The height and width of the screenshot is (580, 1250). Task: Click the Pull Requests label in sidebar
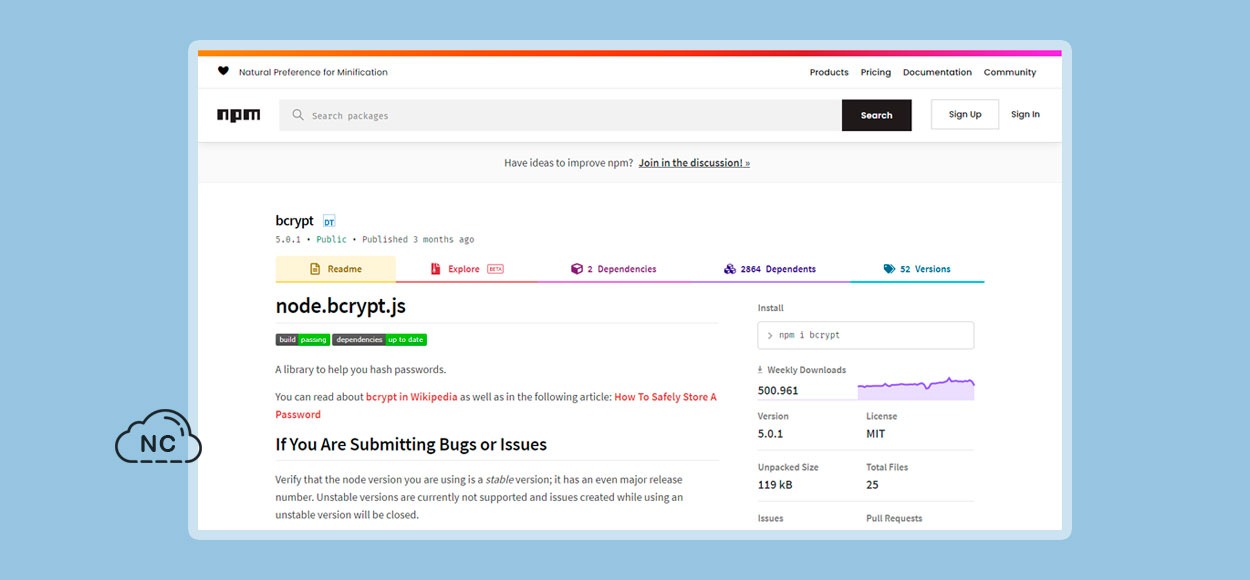(894, 518)
